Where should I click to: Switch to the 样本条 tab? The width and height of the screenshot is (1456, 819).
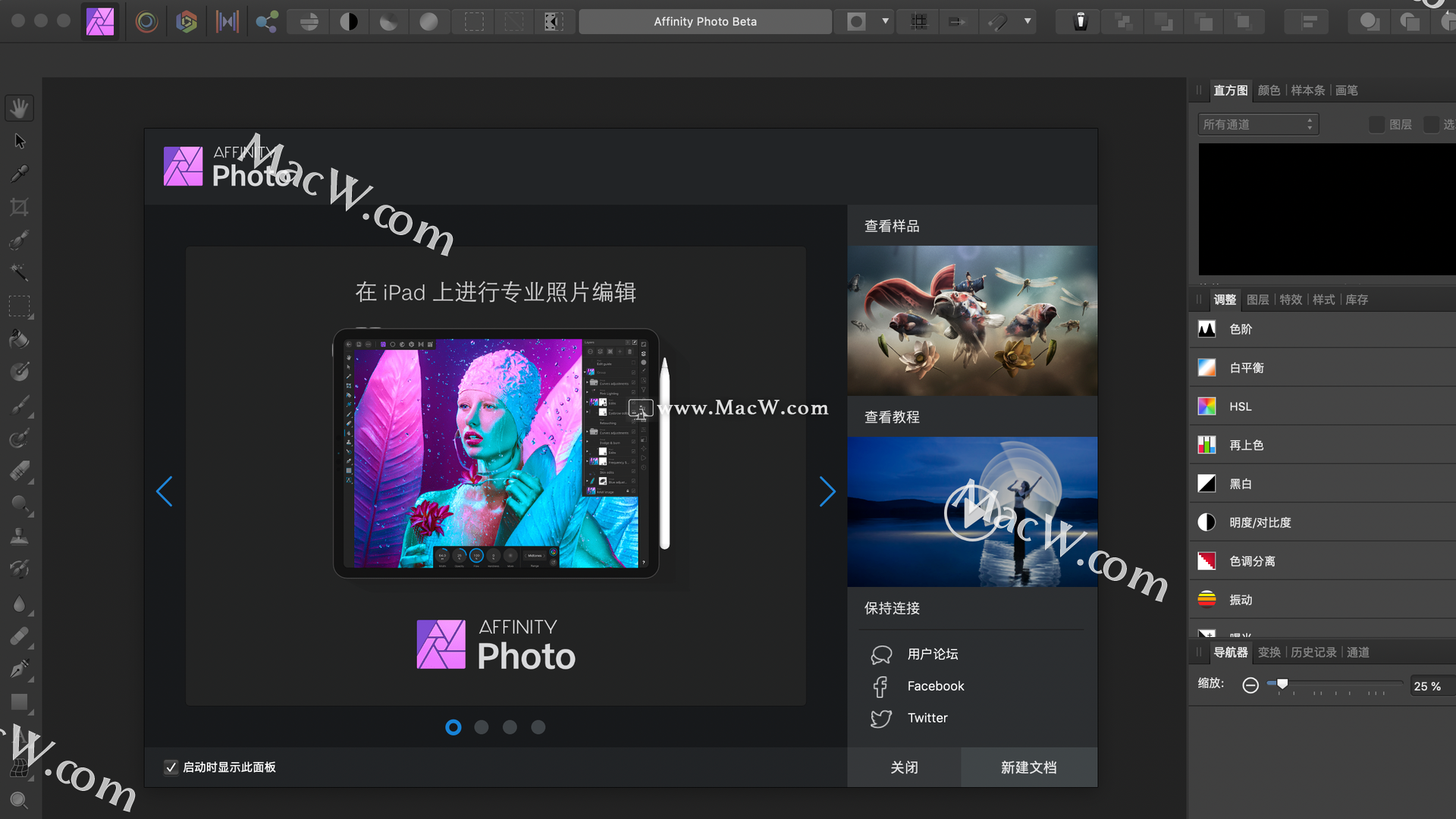(x=1308, y=90)
